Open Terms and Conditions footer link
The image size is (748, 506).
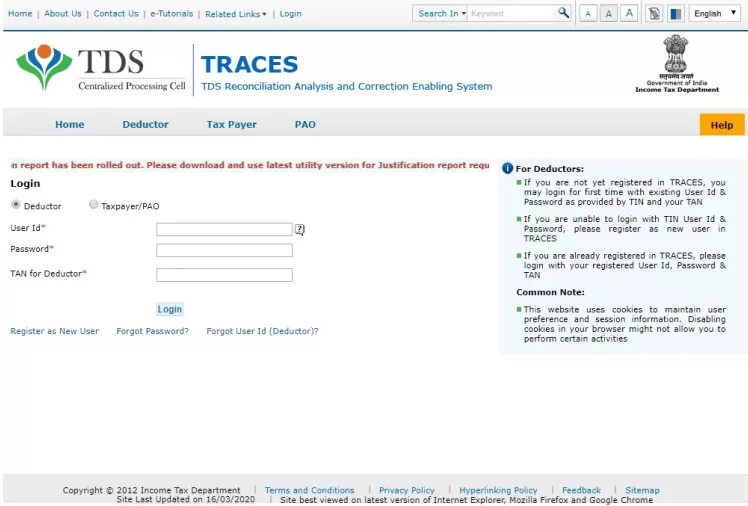click(x=310, y=490)
